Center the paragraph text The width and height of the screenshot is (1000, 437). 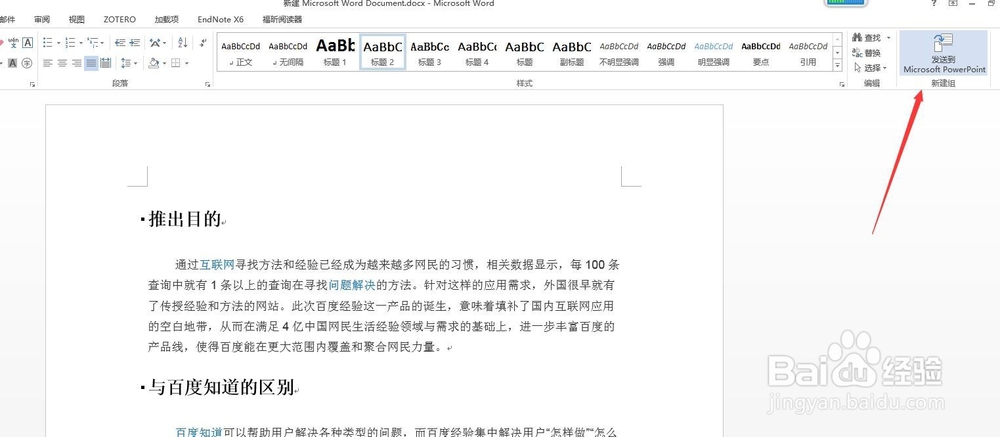(x=62, y=63)
